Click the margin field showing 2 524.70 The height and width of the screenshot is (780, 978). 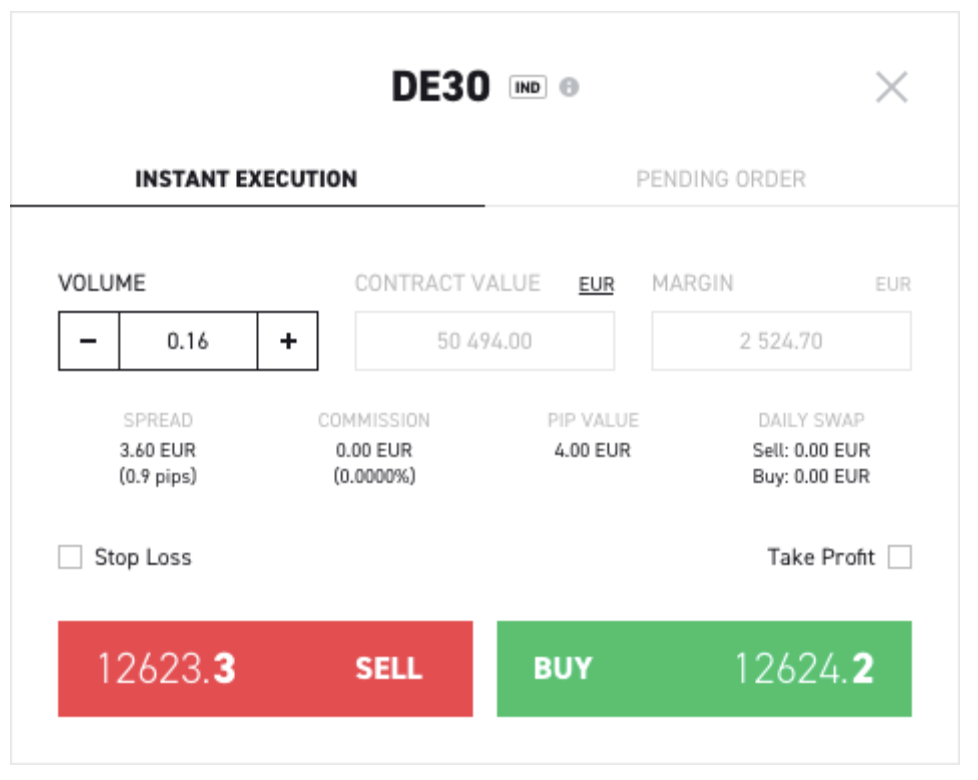(x=781, y=341)
